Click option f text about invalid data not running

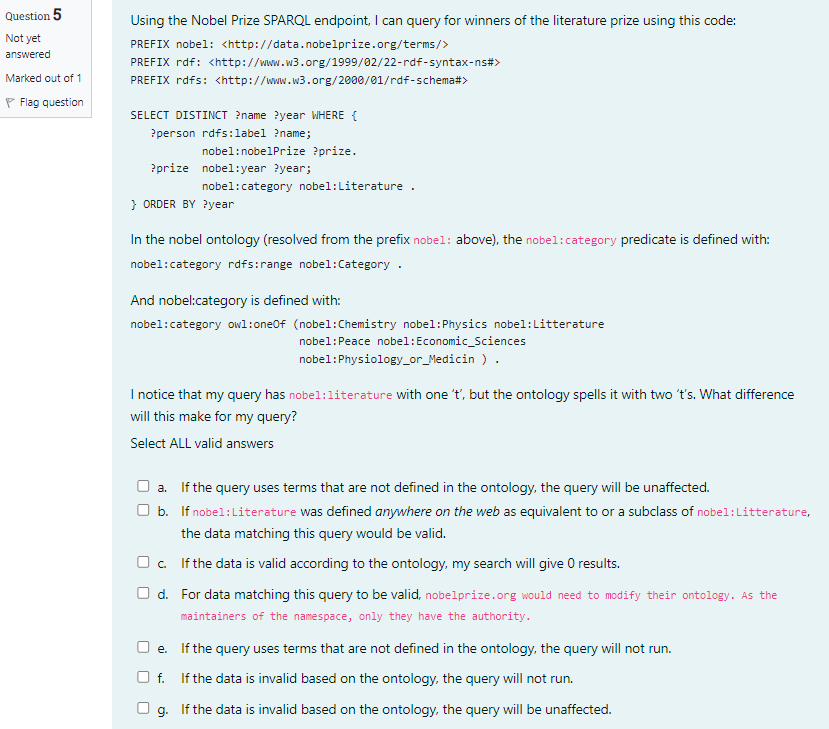377,679
